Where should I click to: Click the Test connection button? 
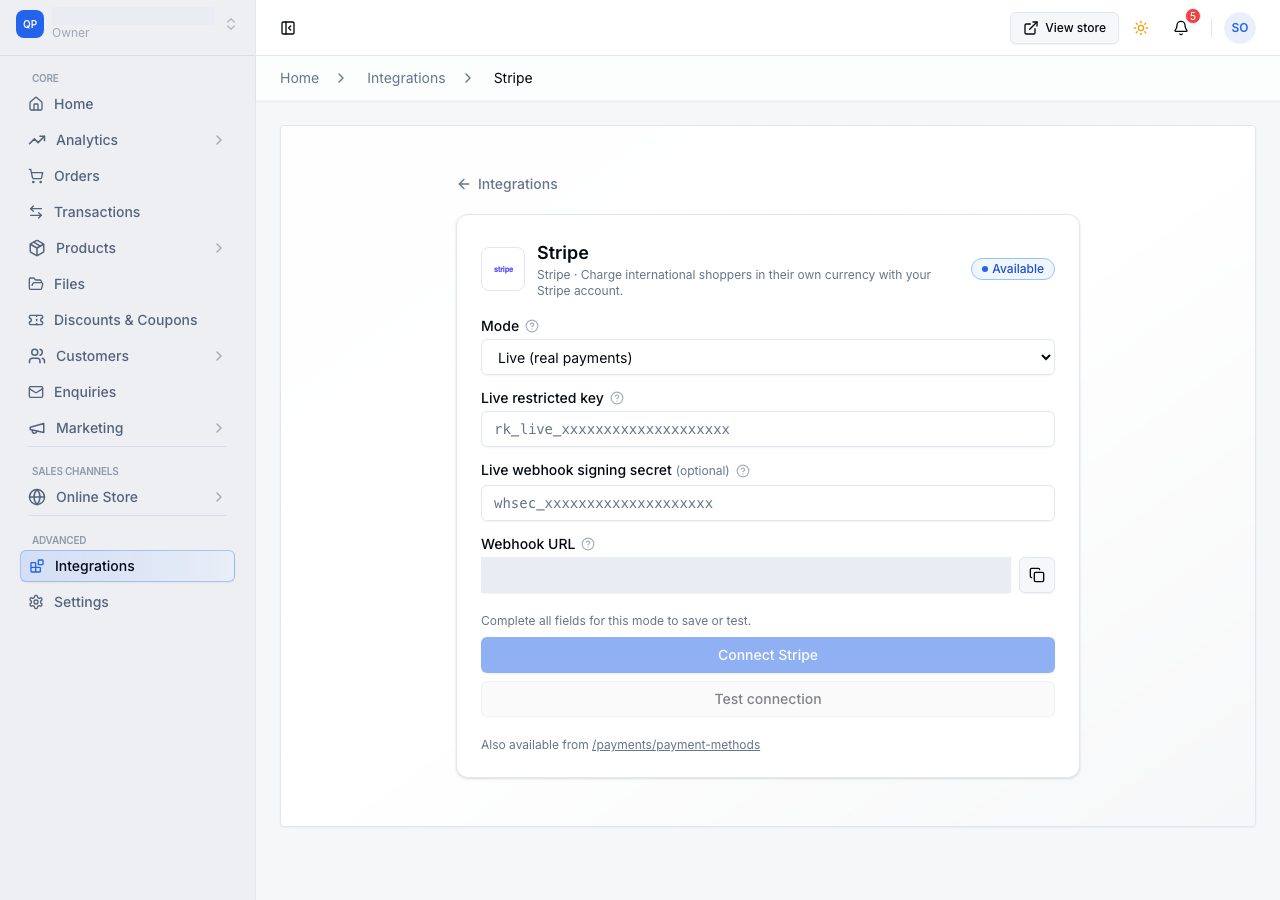[x=768, y=699]
